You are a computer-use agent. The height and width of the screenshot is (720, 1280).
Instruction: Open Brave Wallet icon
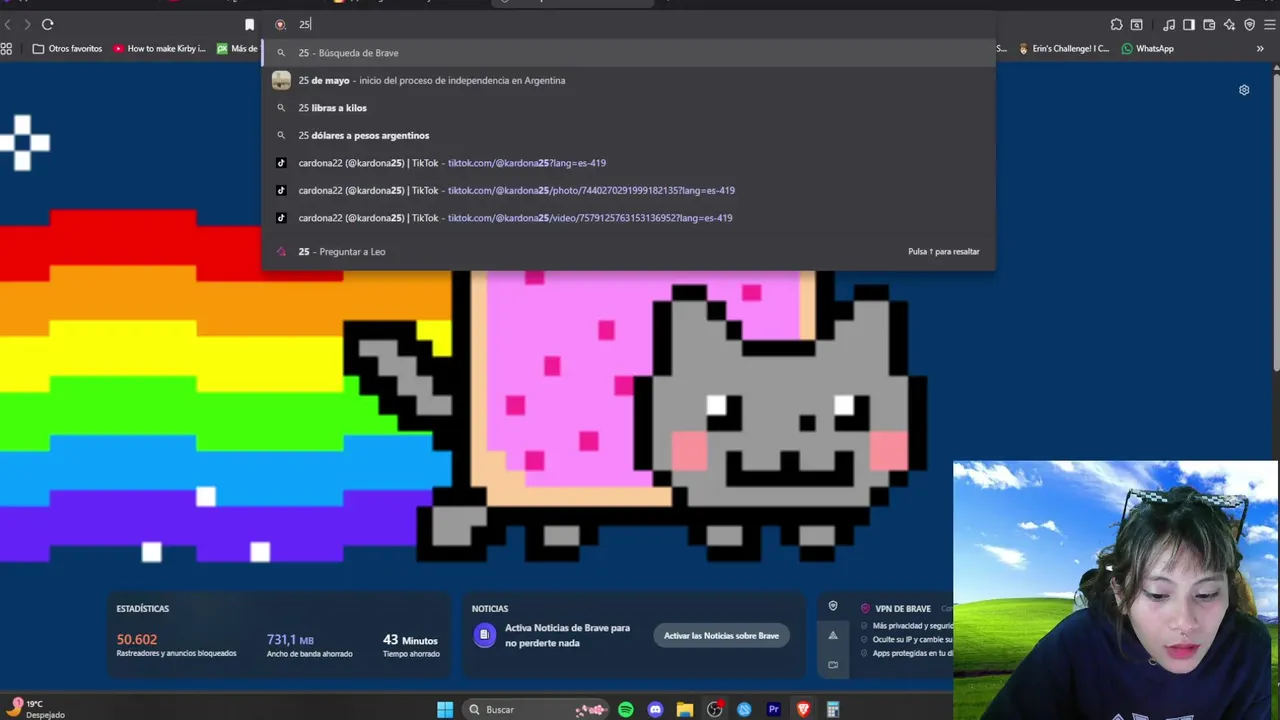(x=1209, y=24)
